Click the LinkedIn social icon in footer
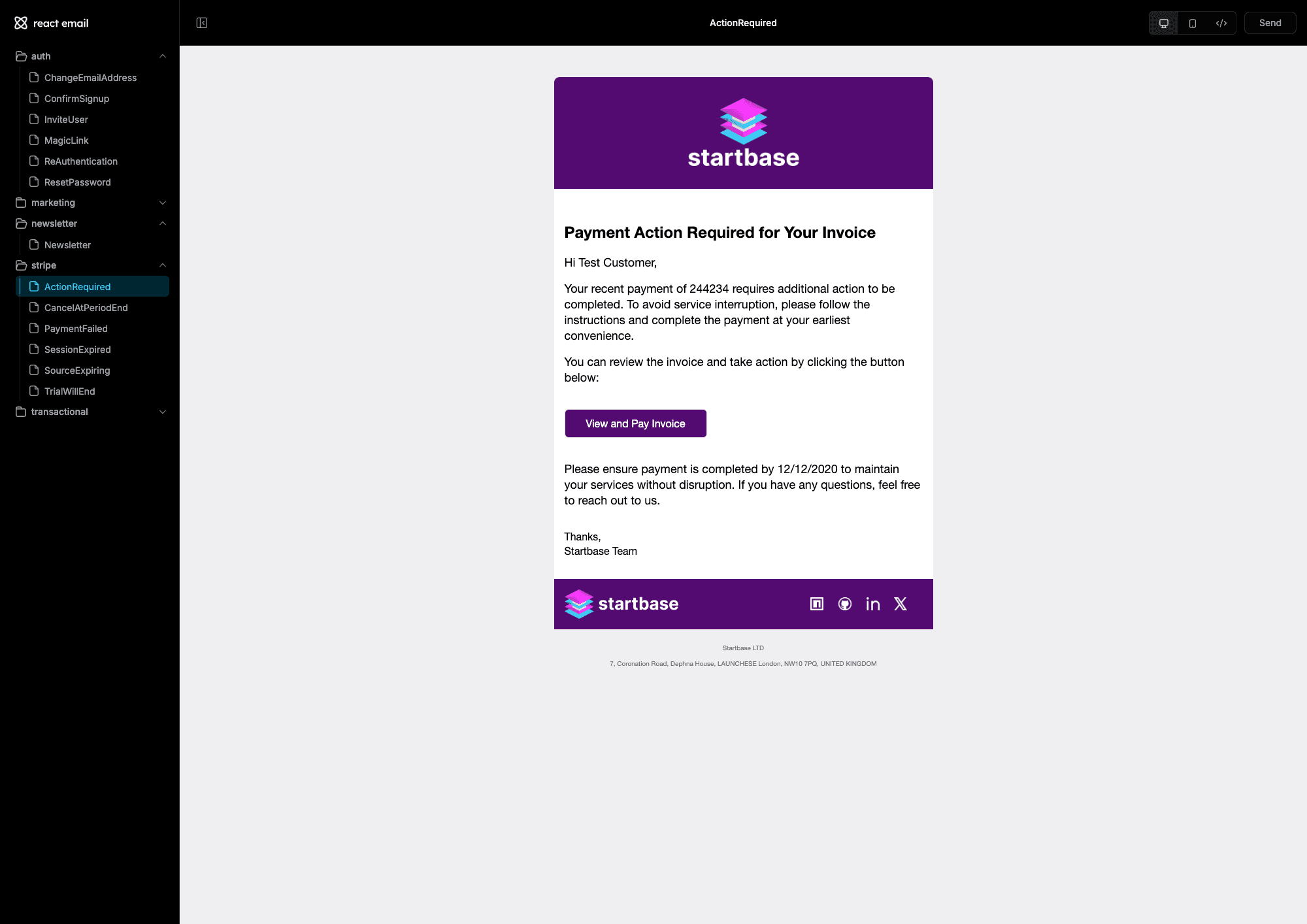1307x924 pixels. click(872, 603)
